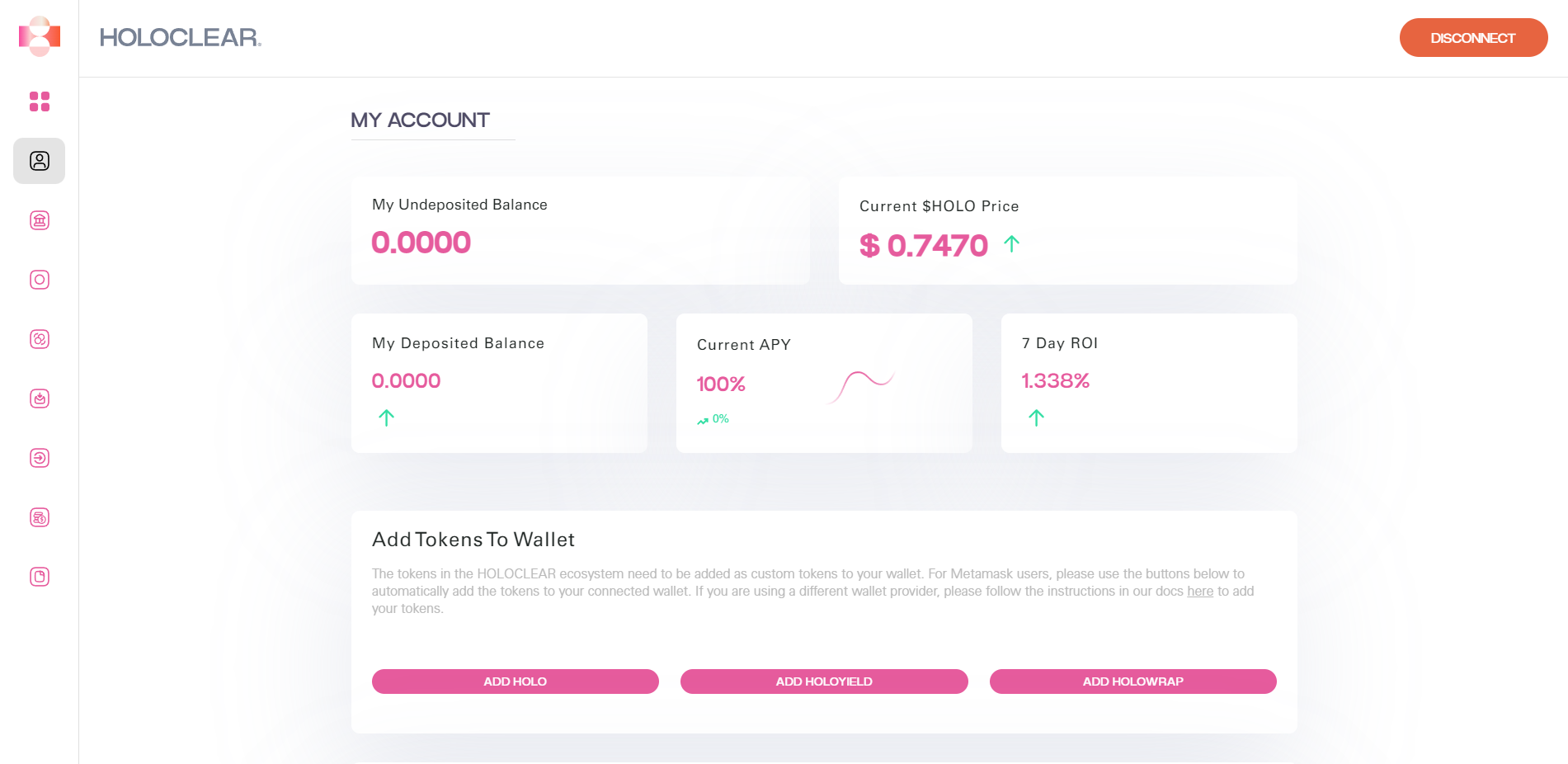Click the DISCONNECT button
The width and height of the screenshot is (1568, 764).
tap(1473, 38)
